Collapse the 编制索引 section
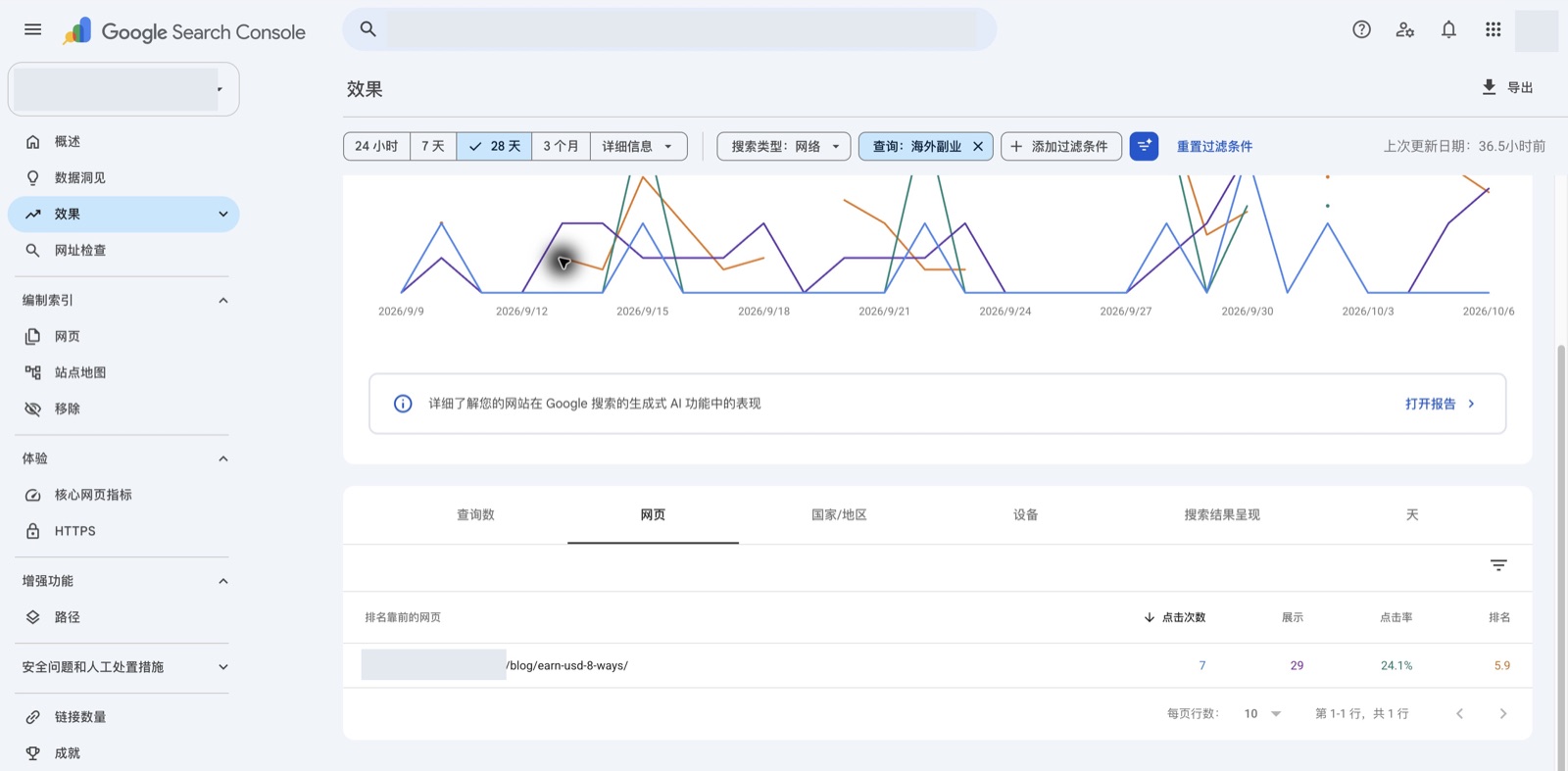1568x771 pixels. (223, 300)
